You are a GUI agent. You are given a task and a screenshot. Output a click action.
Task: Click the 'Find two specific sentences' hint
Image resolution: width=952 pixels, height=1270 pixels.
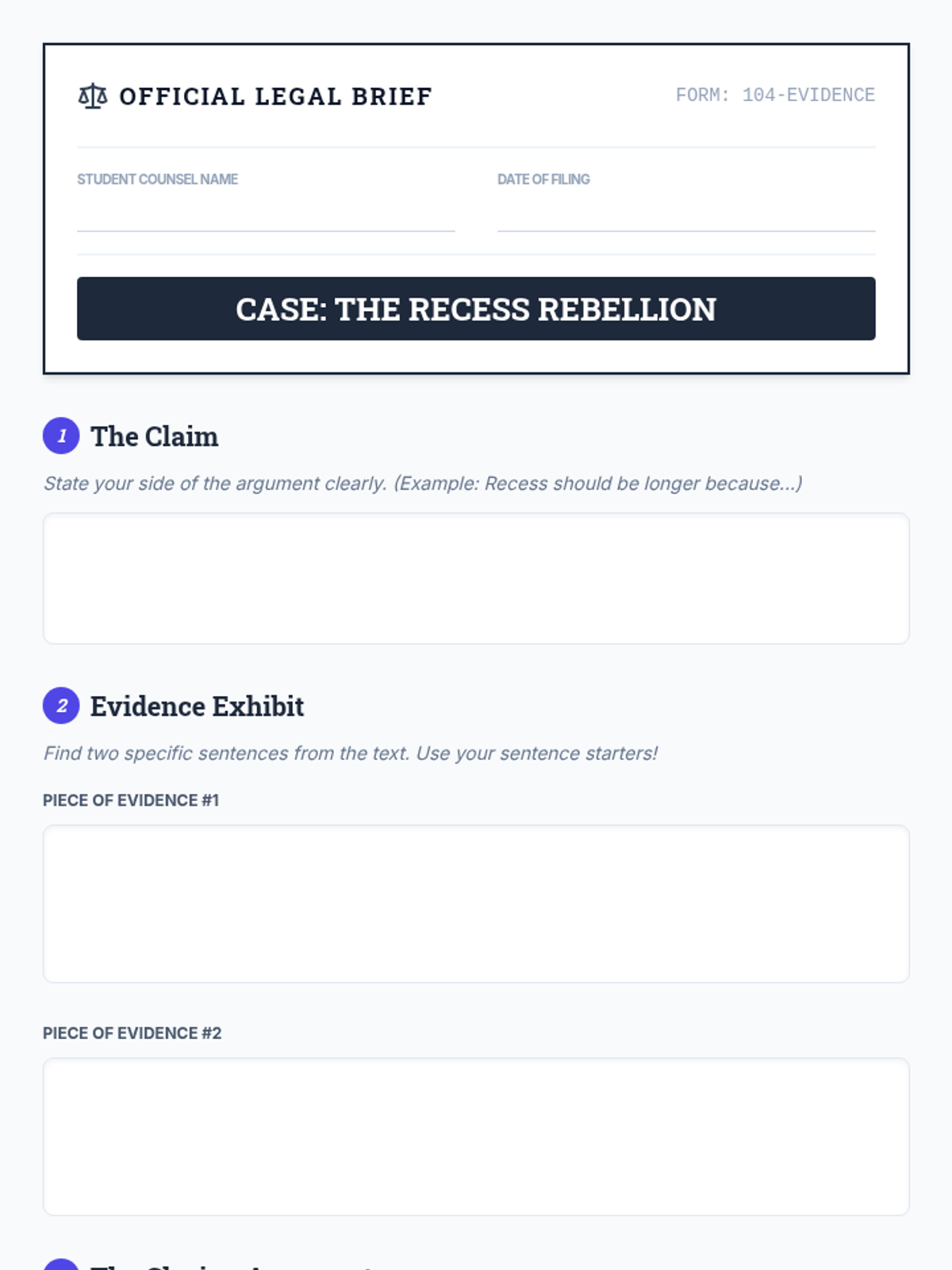(350, 753)
